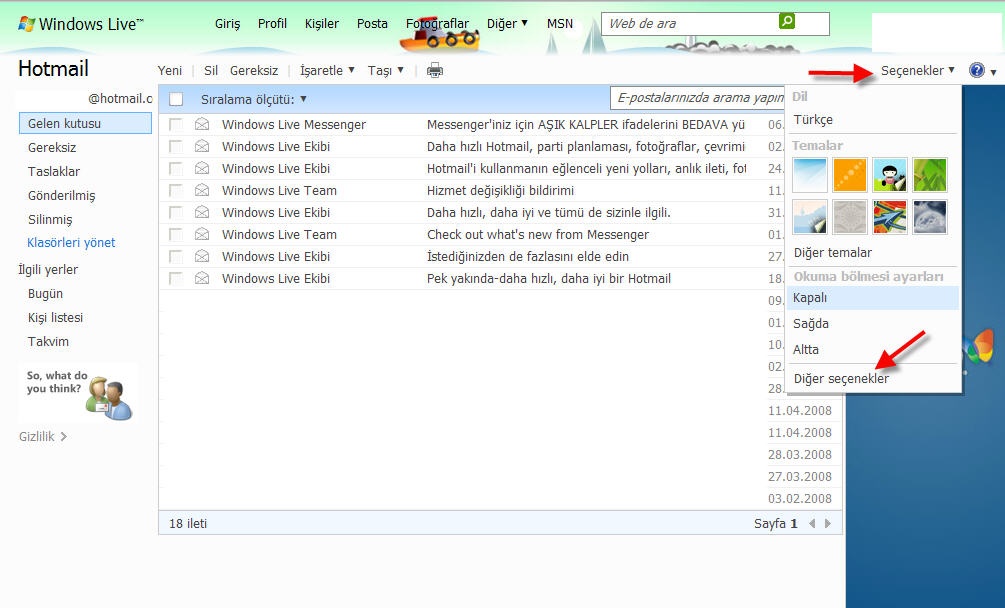Go to Giriş in top navigation
This screenshot has height=608, width=1005.
click(x=228, y=24)
